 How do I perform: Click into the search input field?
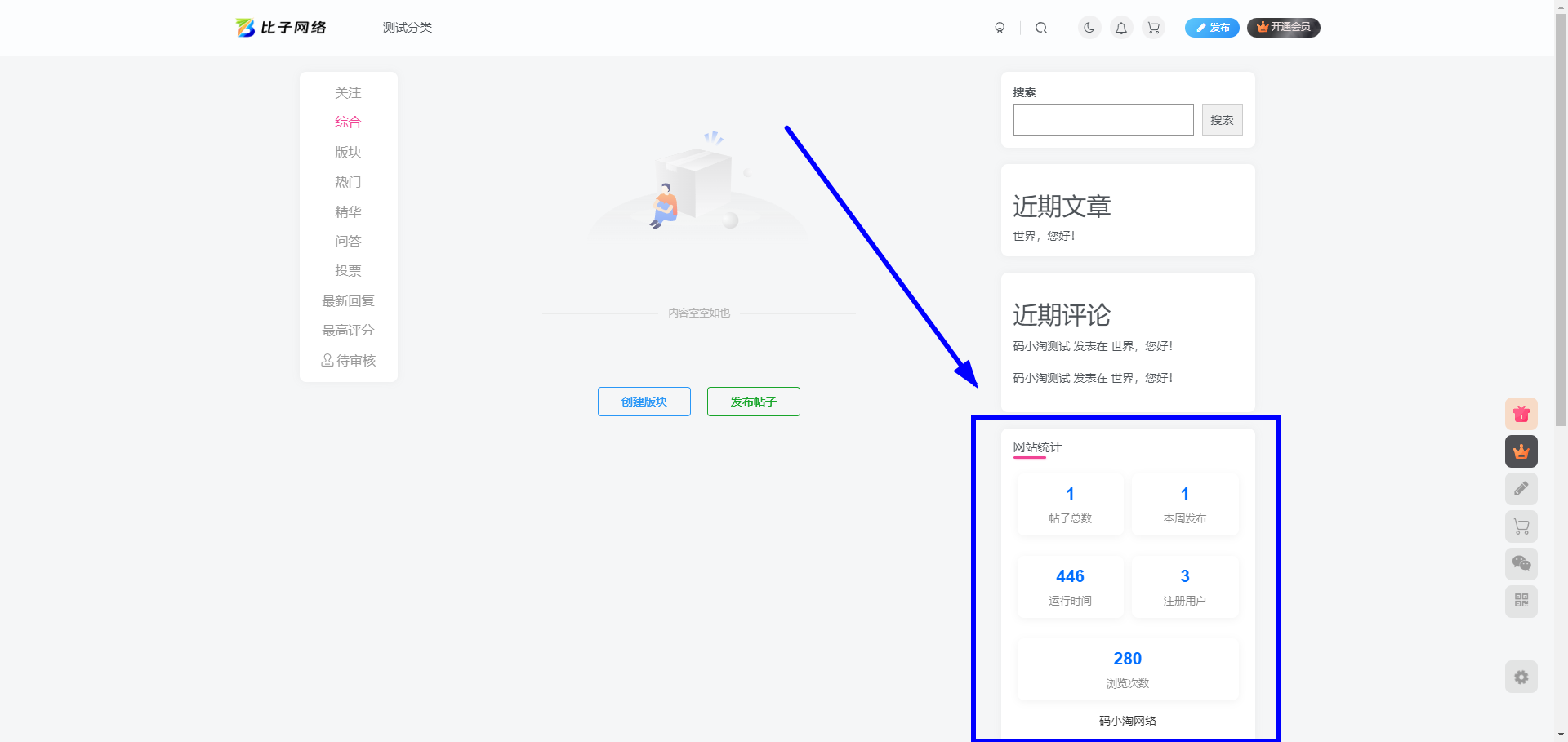(1102, 119)
